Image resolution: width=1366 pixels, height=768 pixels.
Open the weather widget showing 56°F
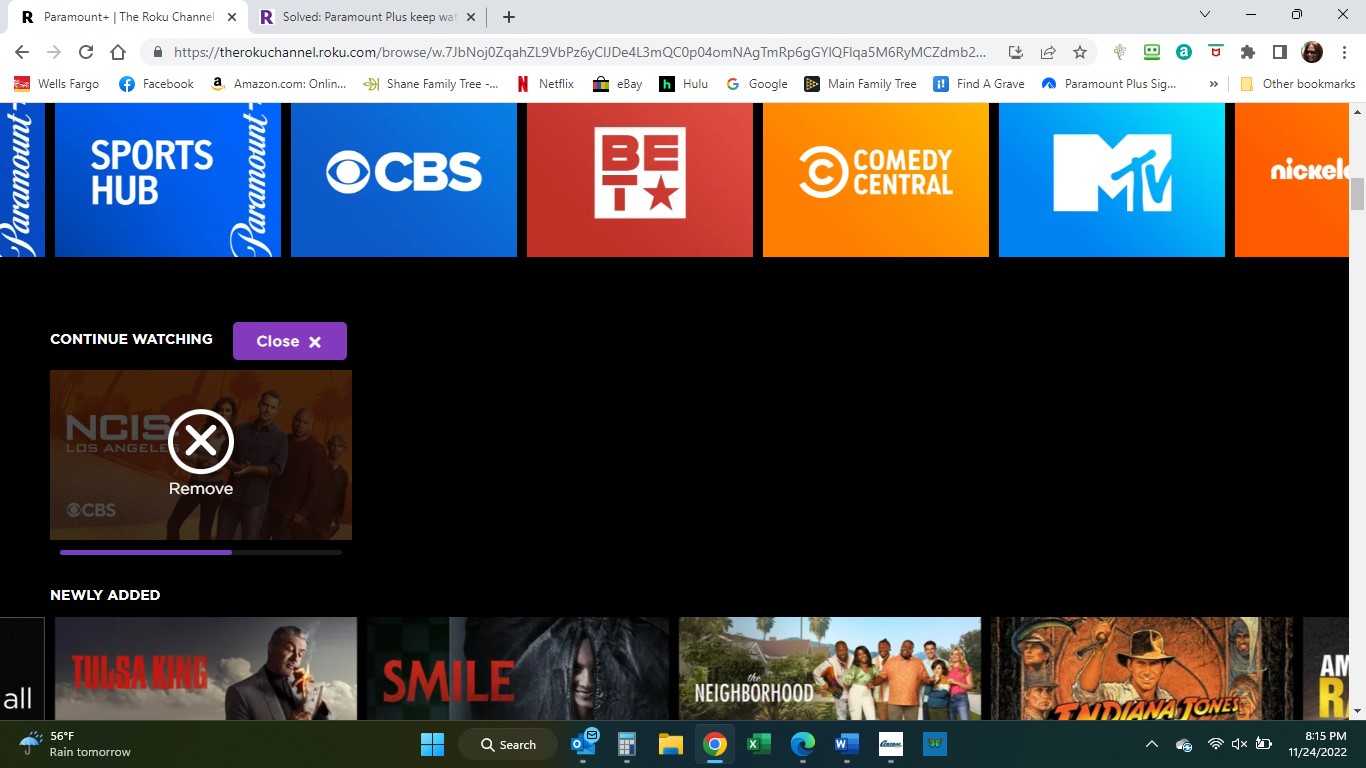click(75, 744)
